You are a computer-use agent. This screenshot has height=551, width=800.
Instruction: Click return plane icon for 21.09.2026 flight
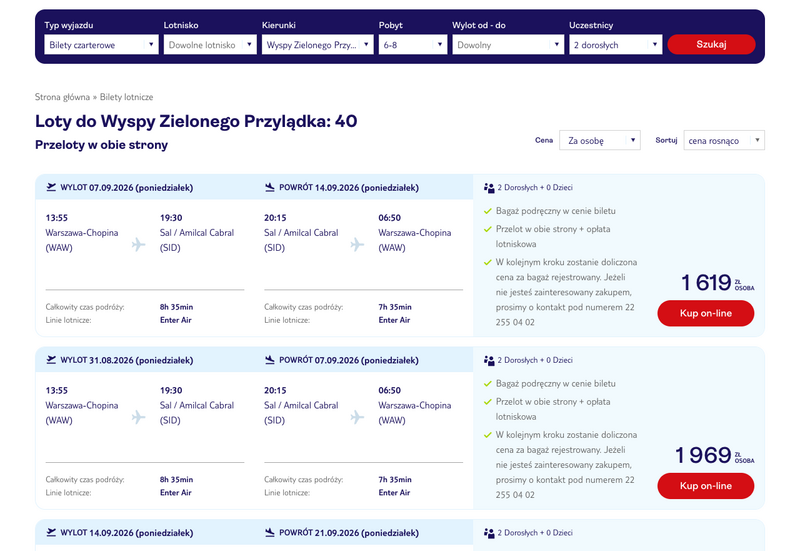(270, 532)
